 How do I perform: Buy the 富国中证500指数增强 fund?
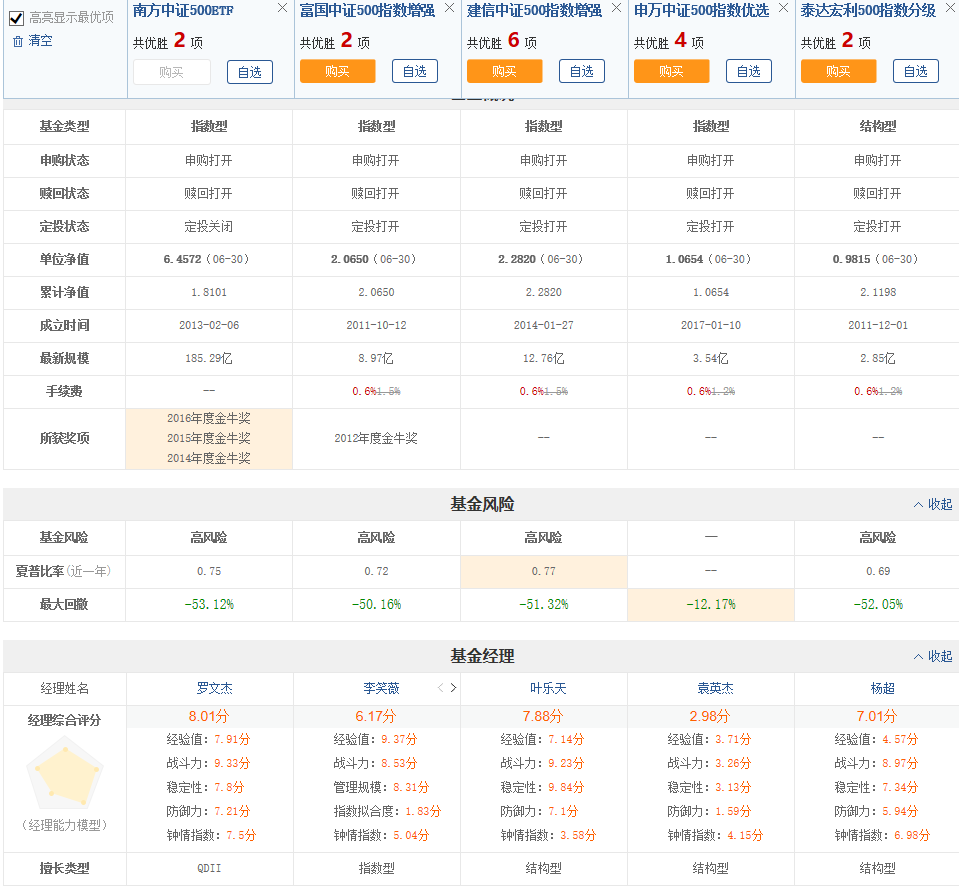337,71
